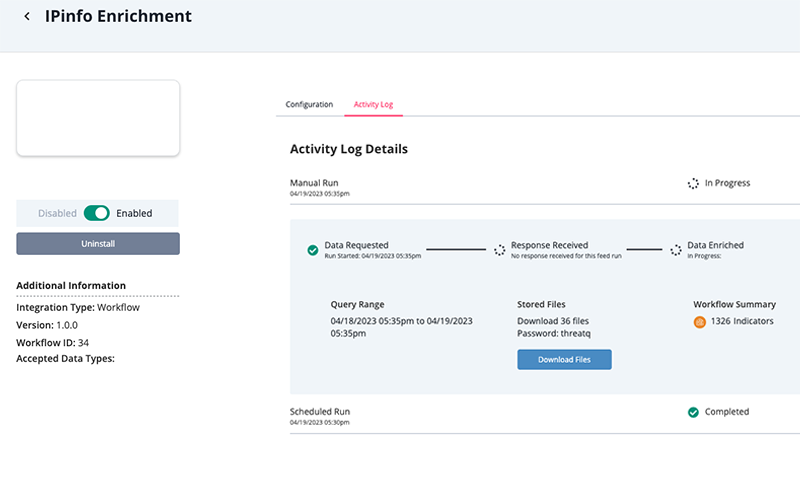Click the Data Enriched spinner icon
The width and height of the screenshot is (800, 488).
pos(676,250)
